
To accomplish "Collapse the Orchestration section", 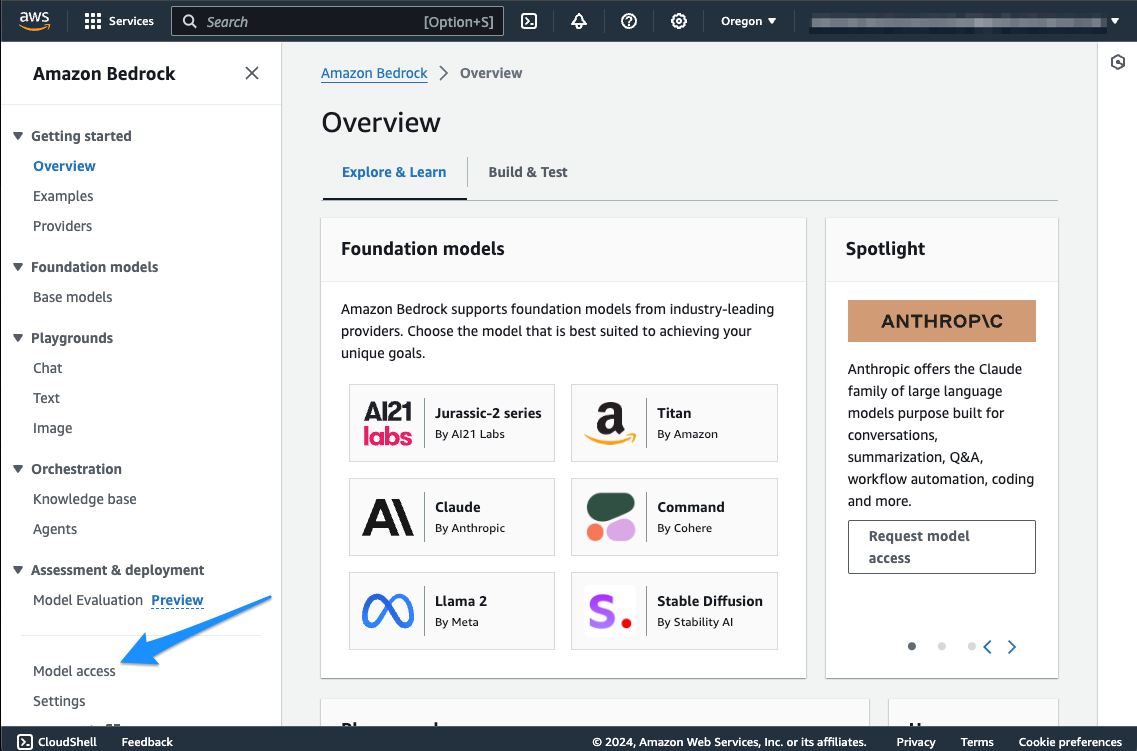I will click(x=18, y=469).
